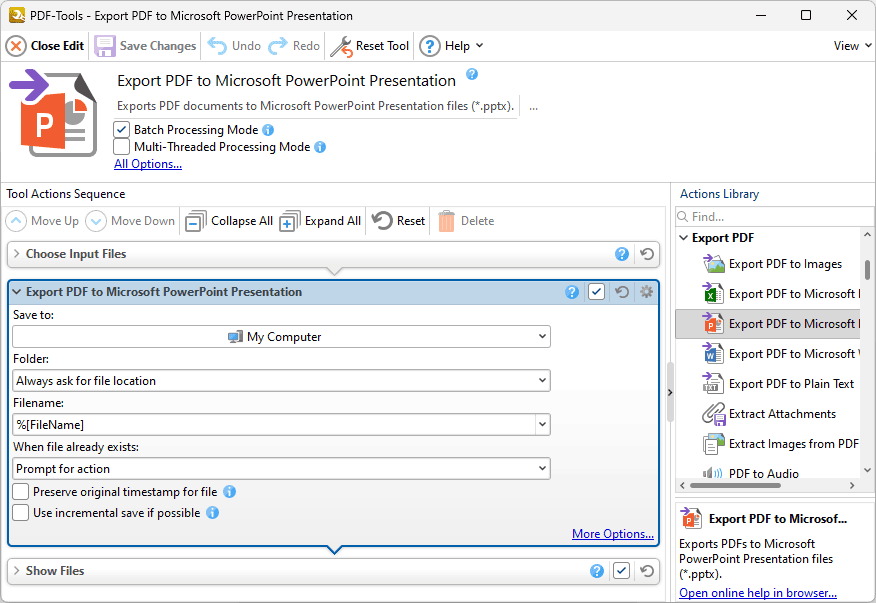Image resolution: width=876 pixels, height=603 pixels.
Task: Click the Undo arrow icon
Action: click(x=217, y=46)
